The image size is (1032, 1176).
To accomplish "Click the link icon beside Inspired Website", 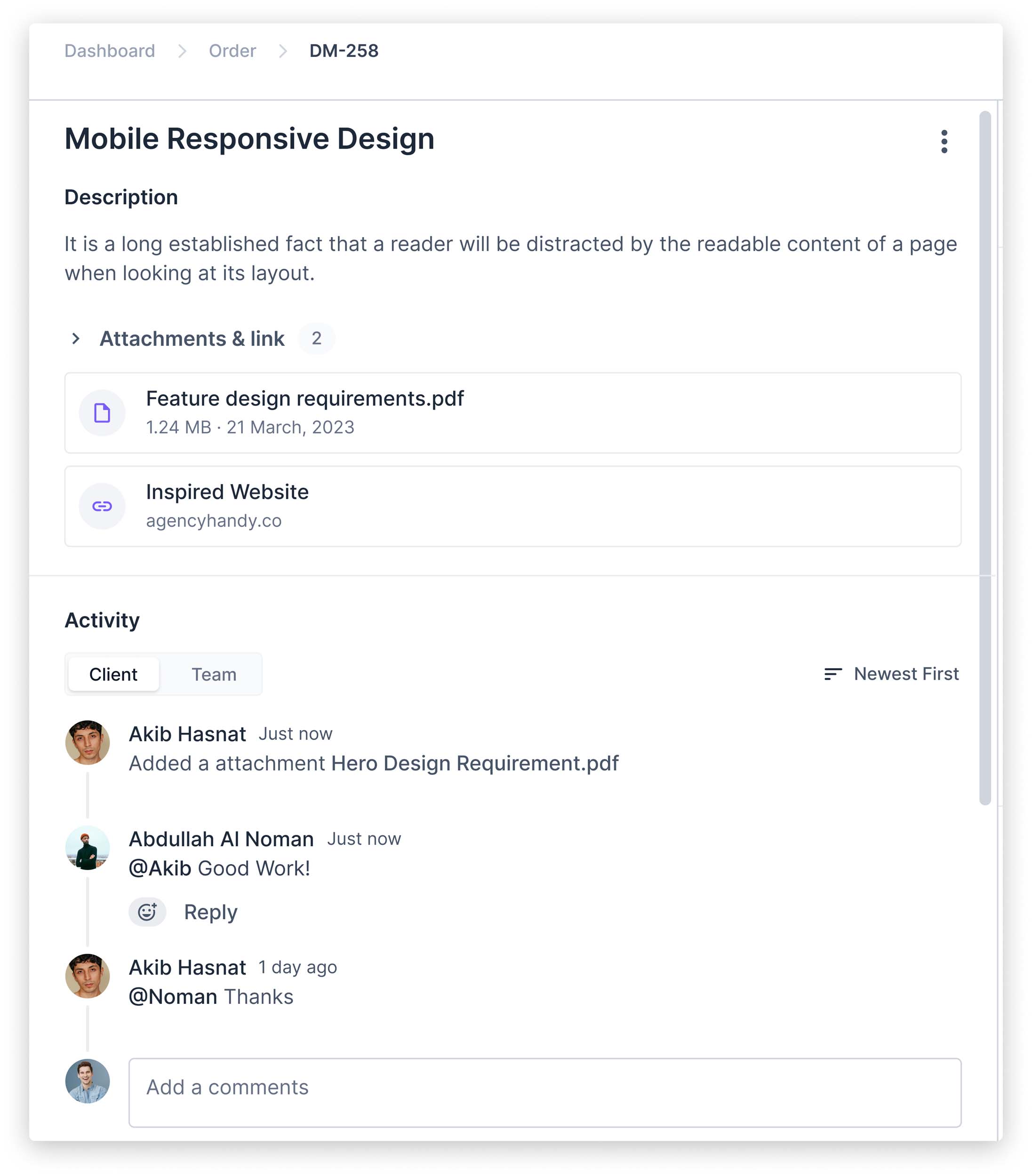I will [x=102, y=506].
